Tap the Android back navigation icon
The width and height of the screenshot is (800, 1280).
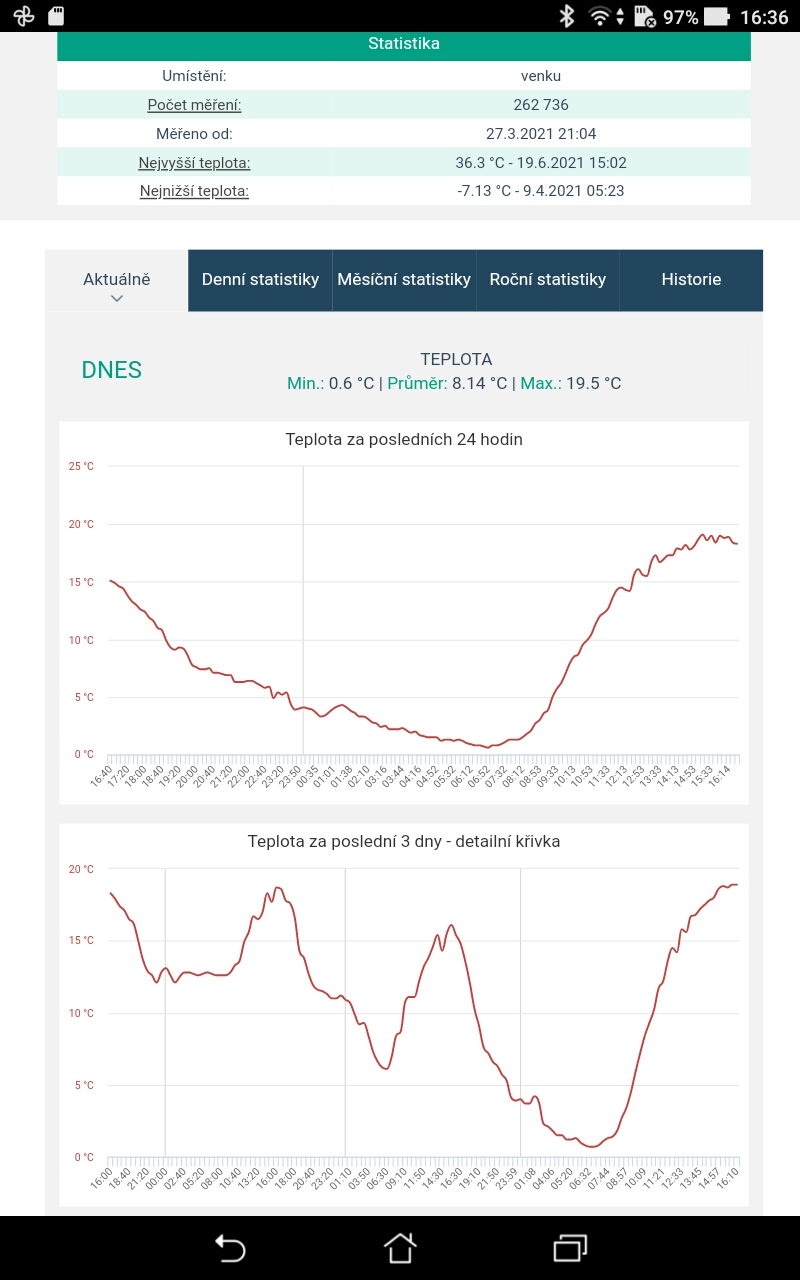230,1247
